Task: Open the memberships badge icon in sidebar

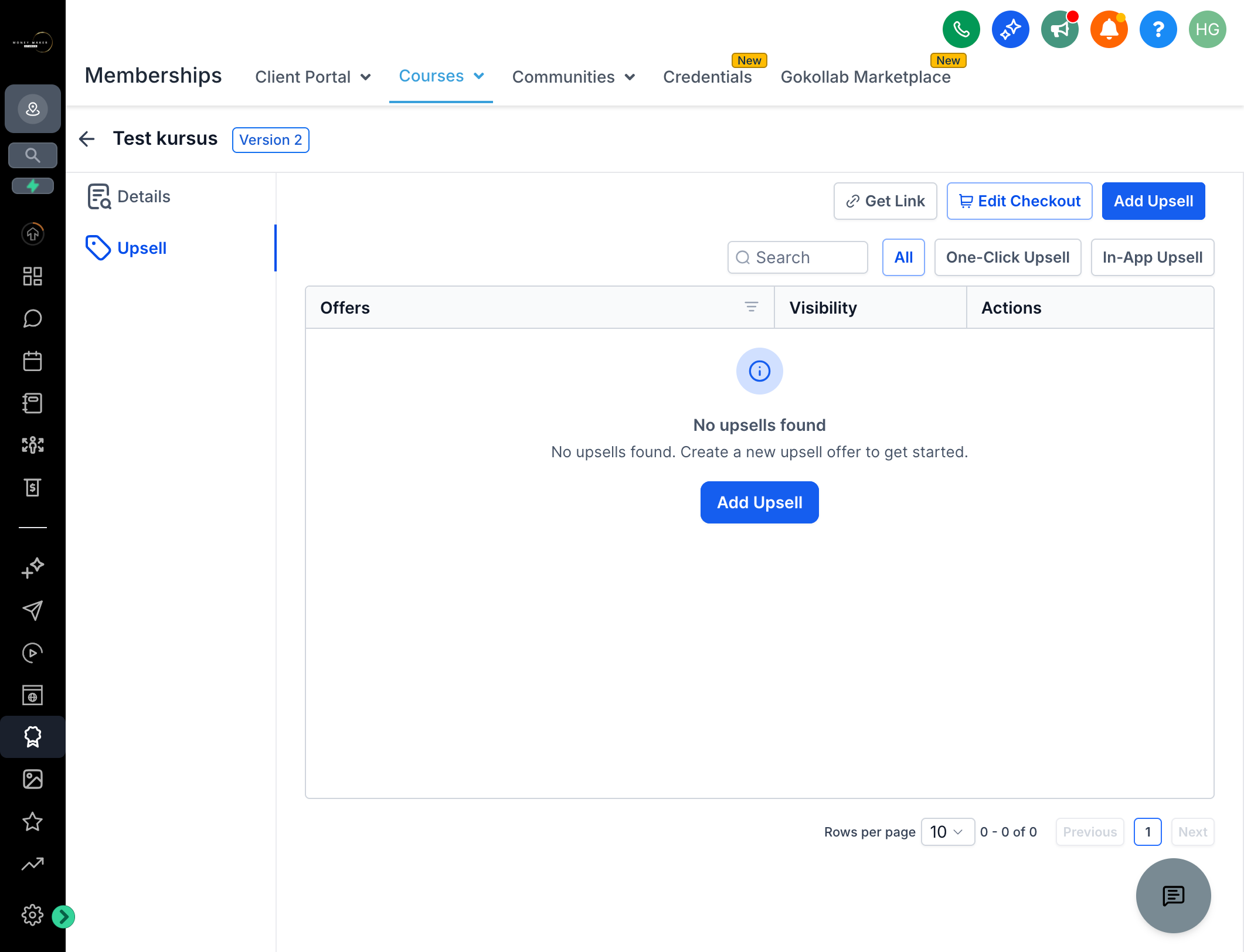Action: click(33, 737)
